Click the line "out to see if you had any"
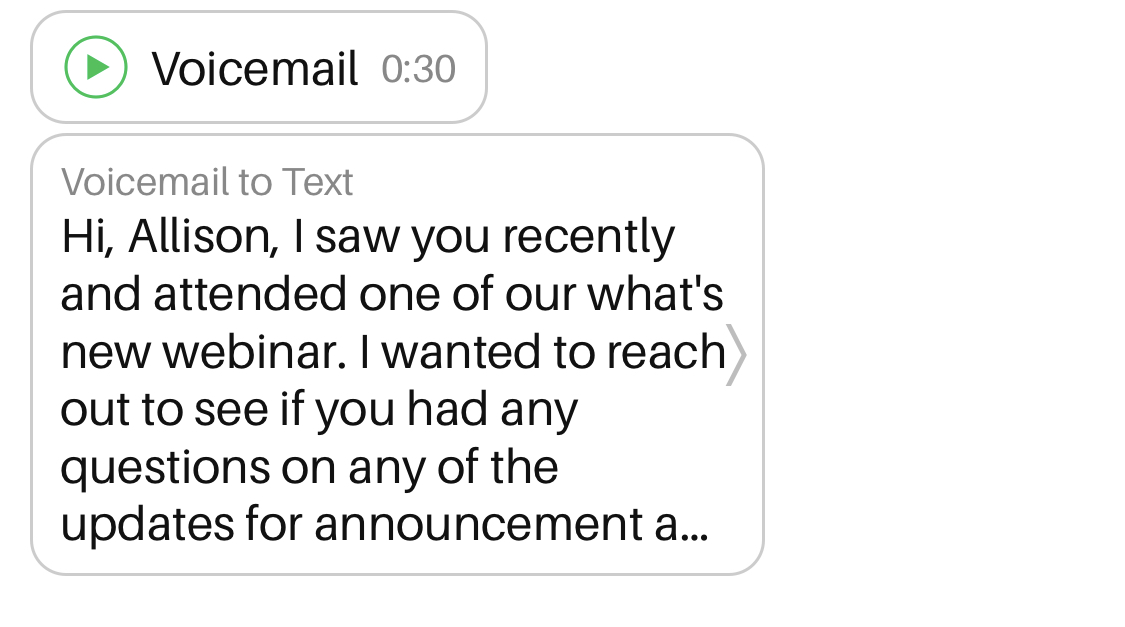The height and width of the screenshot is (627, 1125). click(319, 410)
